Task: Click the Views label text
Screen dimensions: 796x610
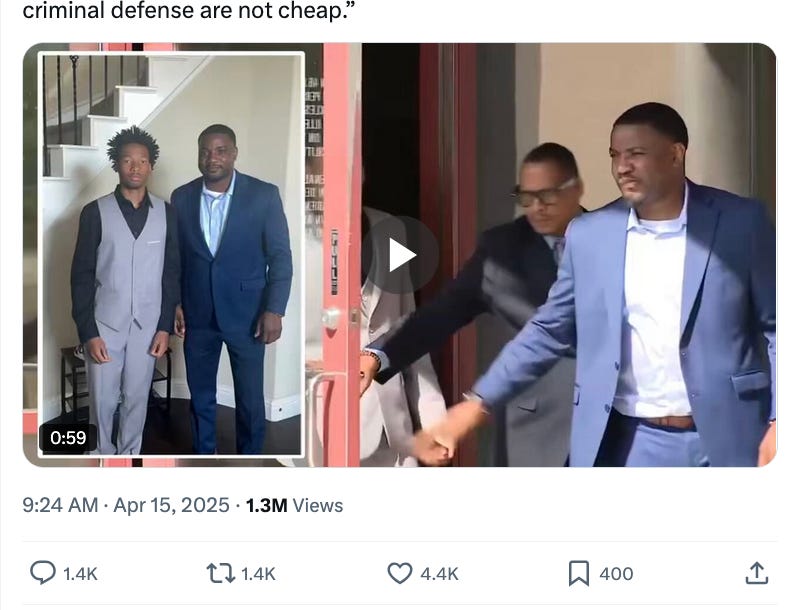Action: pyautogui.click(x=318, y=505)
